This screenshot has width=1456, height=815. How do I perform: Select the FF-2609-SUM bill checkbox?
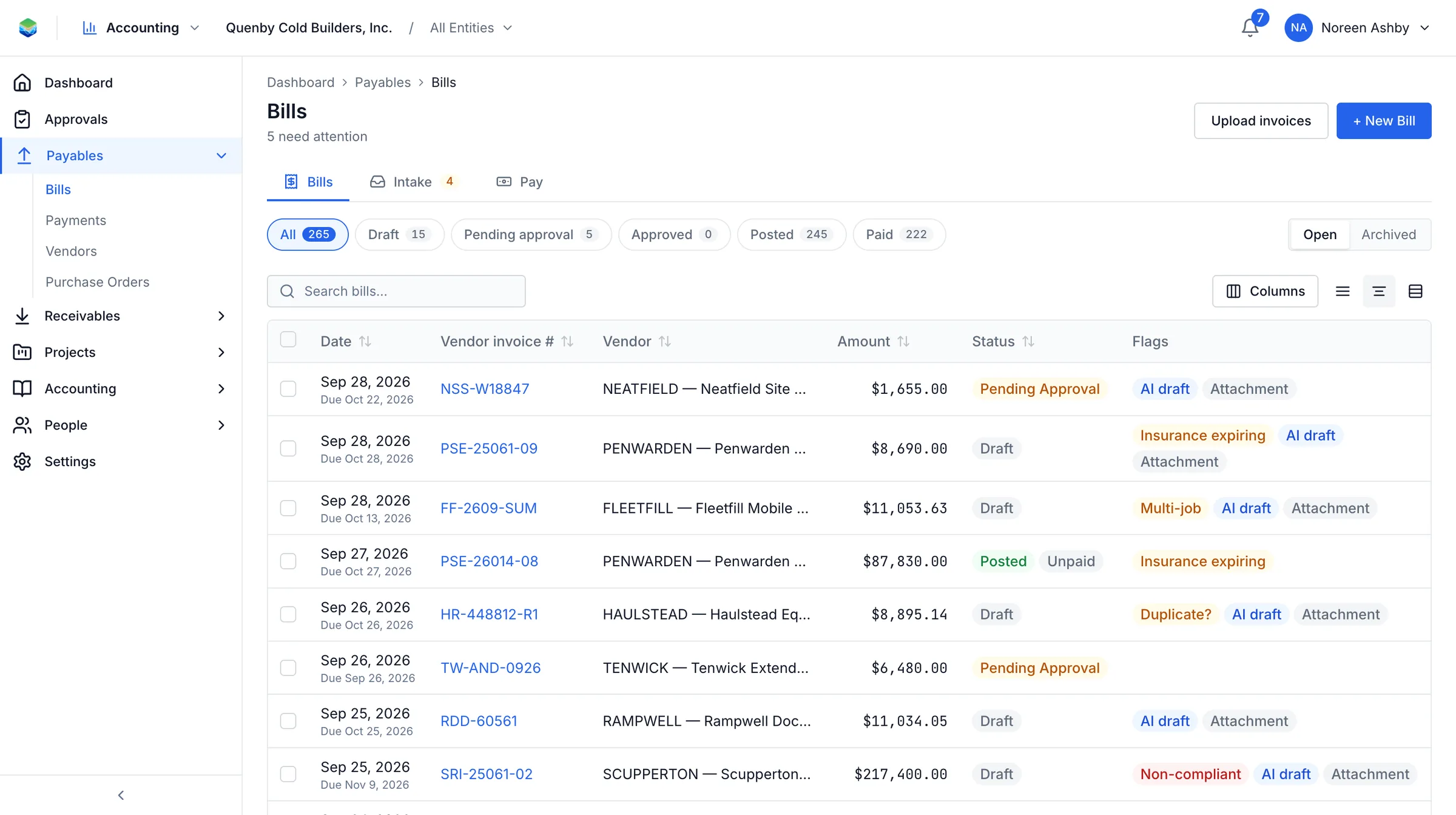pos(288,508)
